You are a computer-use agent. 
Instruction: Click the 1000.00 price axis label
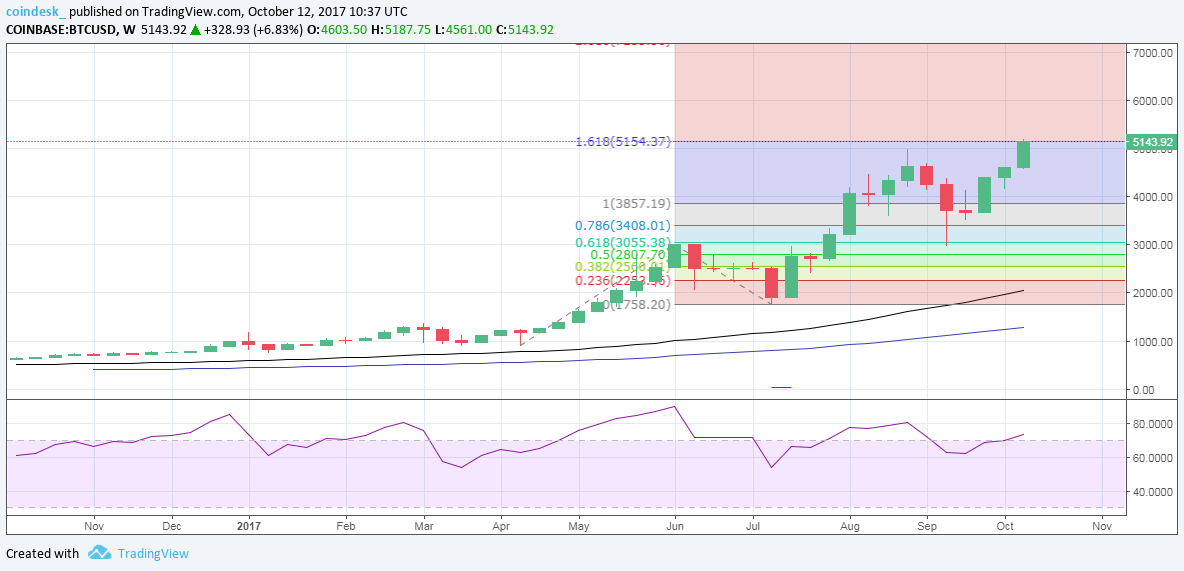tap(1154, 341)
